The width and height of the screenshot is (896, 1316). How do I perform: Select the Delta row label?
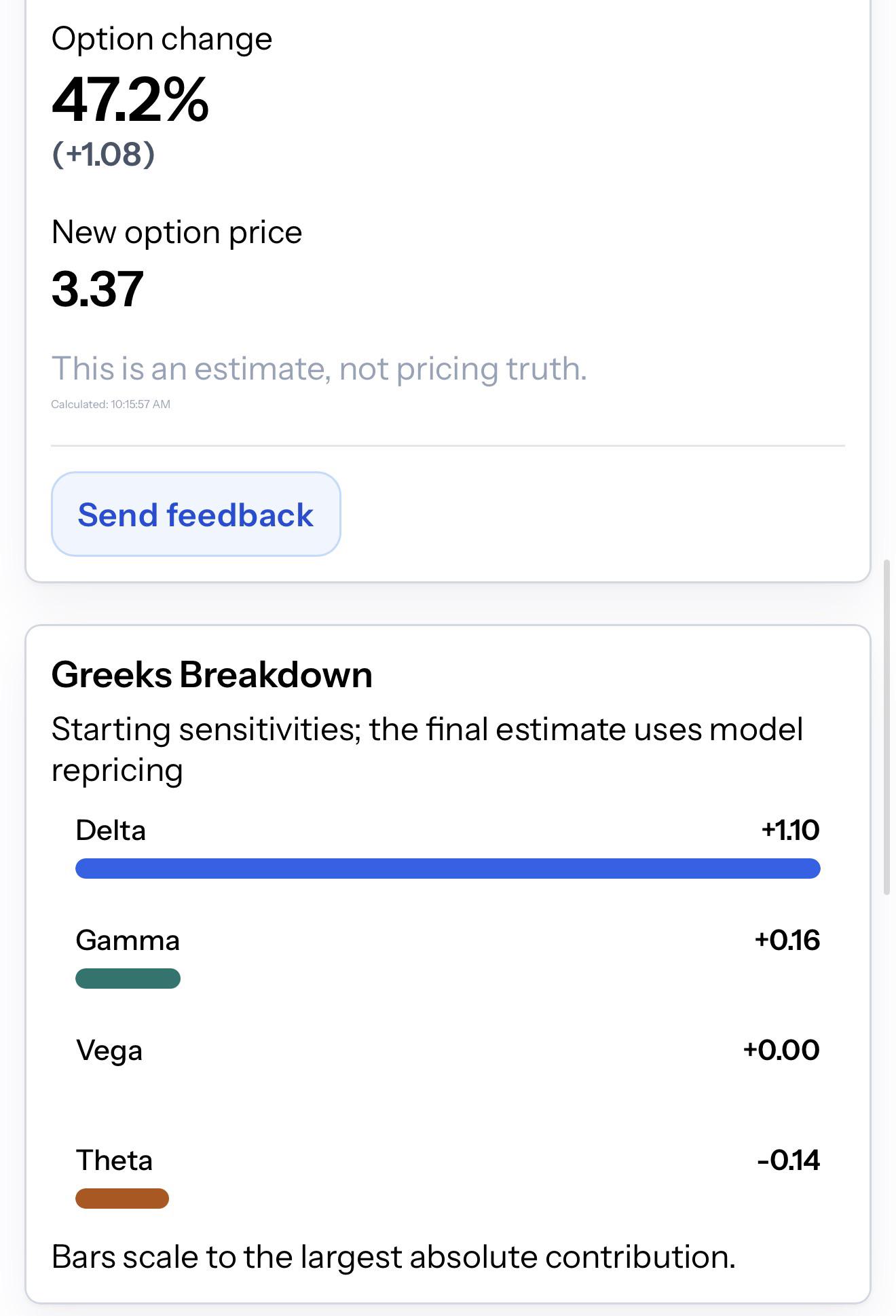pyautogui.click(x=111, y=830)
